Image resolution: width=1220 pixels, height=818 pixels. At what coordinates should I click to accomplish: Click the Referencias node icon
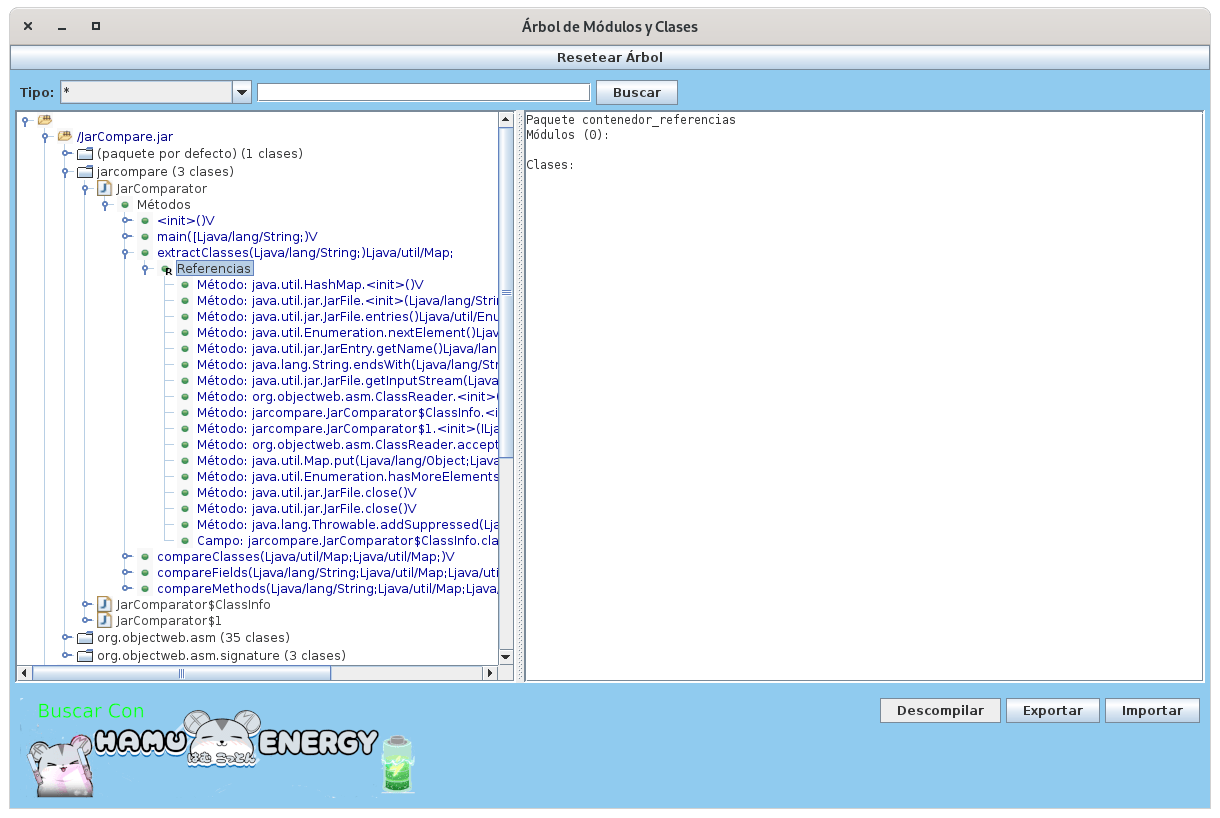pyautogui.click(x=166, y=269)
